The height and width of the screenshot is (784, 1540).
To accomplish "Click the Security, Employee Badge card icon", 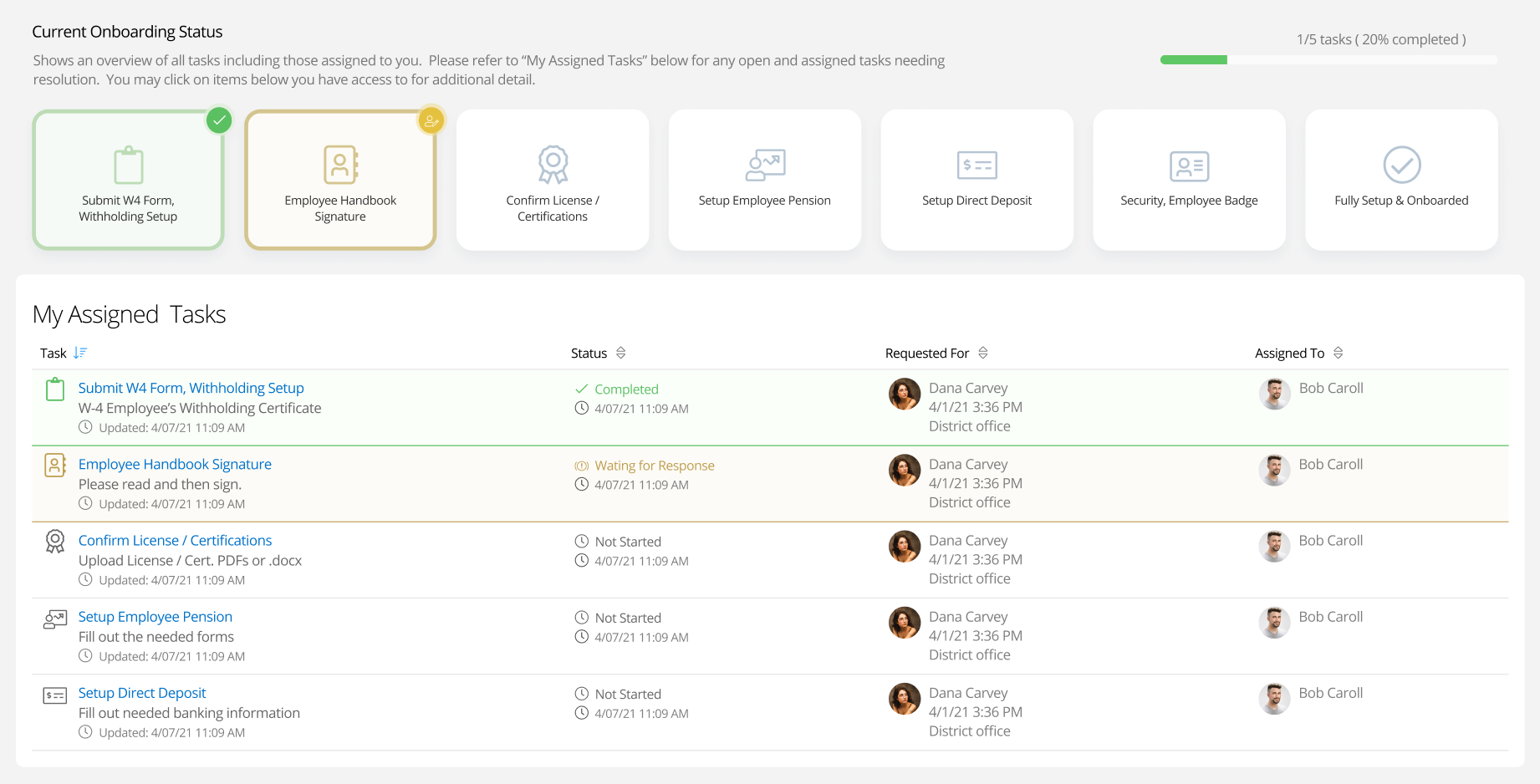I will coord(1189,166).
